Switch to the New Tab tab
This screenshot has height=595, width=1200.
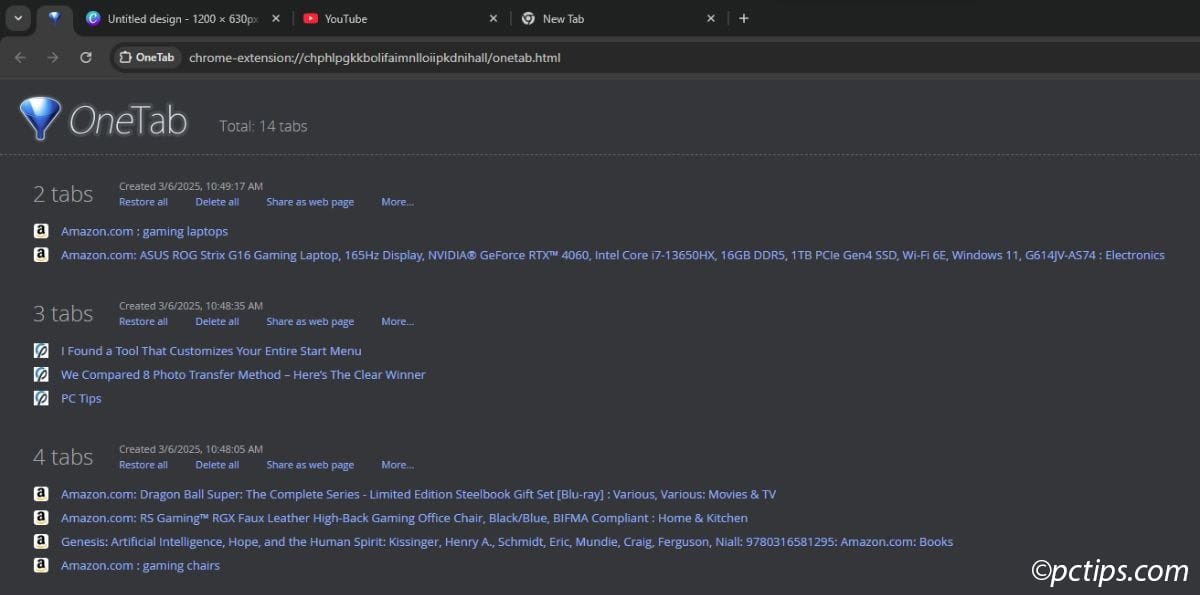tap(563, 18)
